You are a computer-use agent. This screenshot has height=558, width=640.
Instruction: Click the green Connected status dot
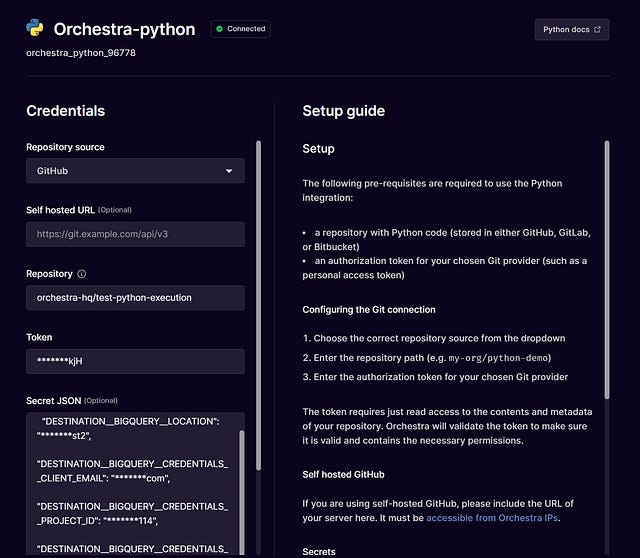(219, 29)
